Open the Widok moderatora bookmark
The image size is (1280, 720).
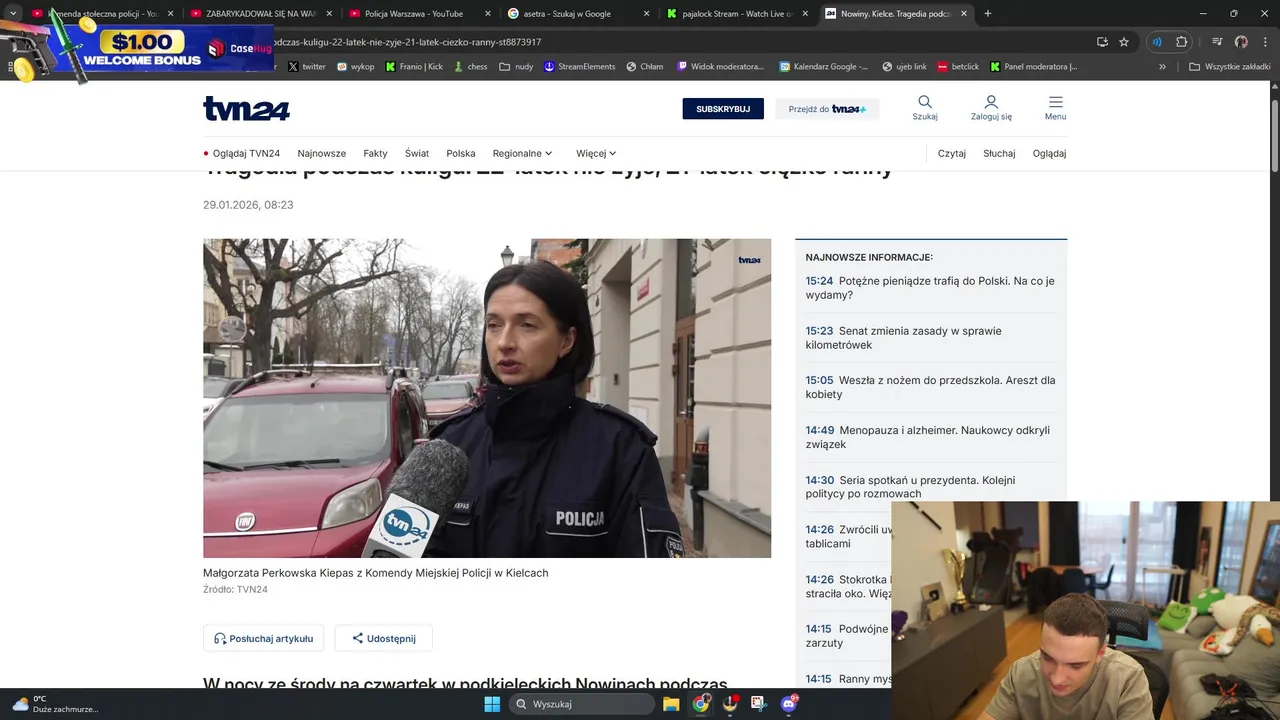coord(721,67)
